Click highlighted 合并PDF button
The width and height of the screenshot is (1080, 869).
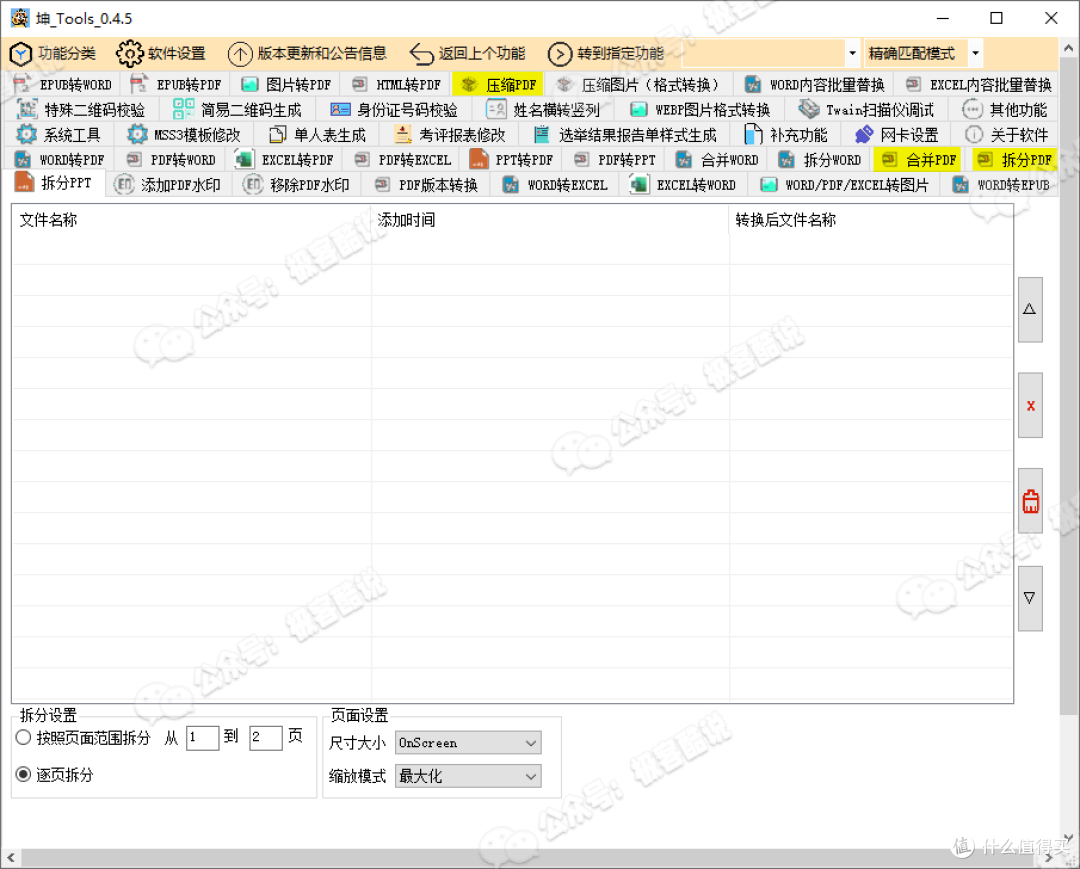[917, 160]
